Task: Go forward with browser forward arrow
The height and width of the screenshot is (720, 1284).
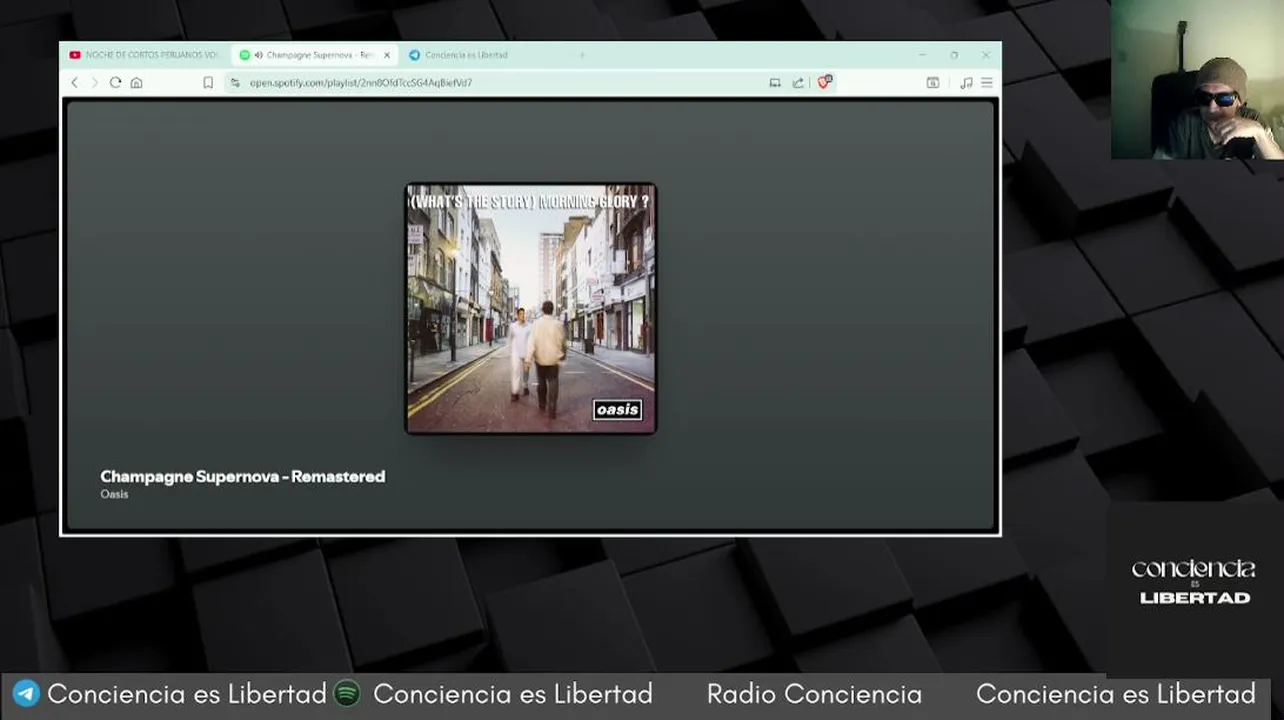Action: click(x=95, y=83)
